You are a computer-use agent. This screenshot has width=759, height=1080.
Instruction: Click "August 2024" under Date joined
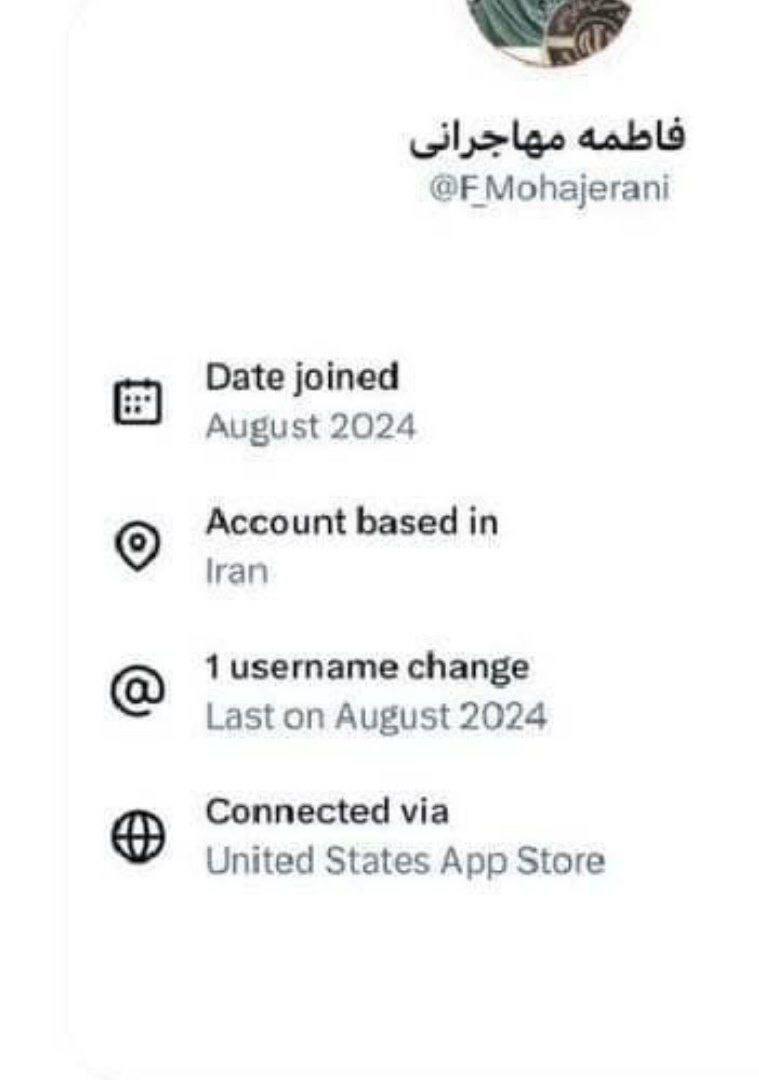coord(310,427)
